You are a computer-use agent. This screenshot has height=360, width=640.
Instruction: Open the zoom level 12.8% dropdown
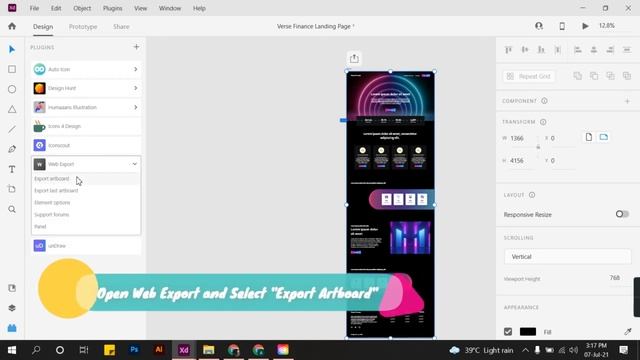pos(607,26)
